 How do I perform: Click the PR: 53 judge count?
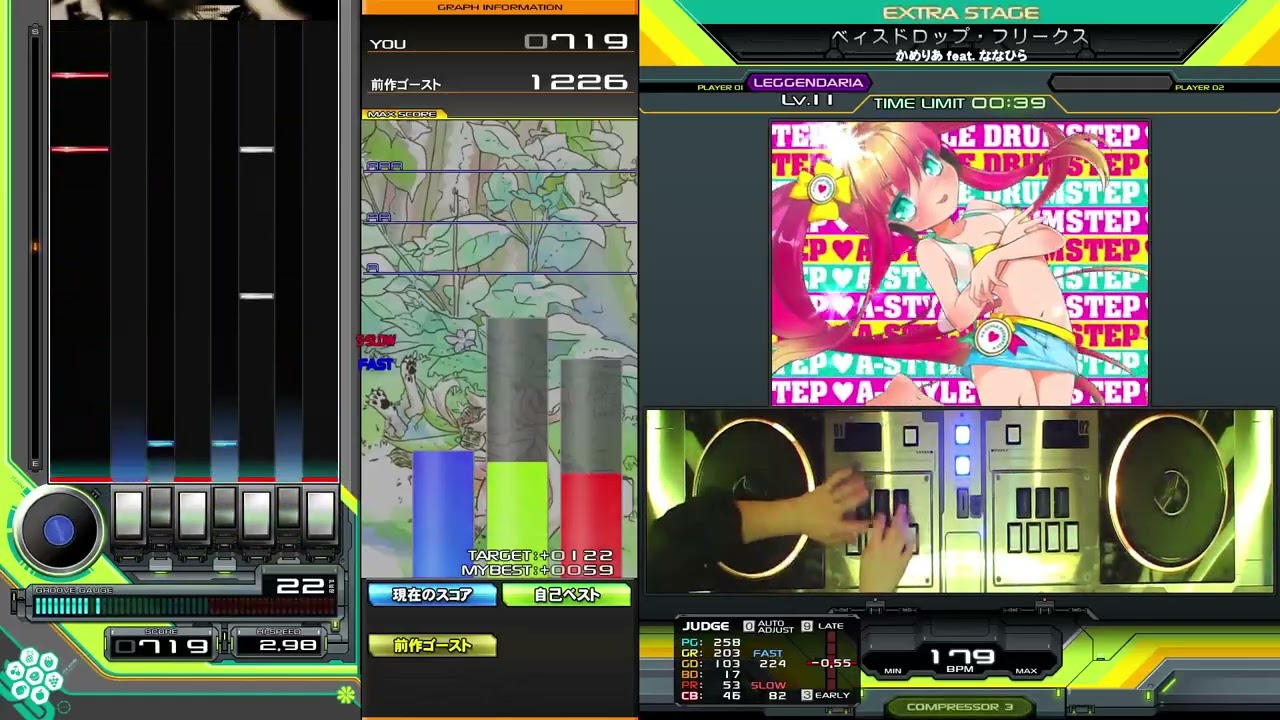(711, 686)
